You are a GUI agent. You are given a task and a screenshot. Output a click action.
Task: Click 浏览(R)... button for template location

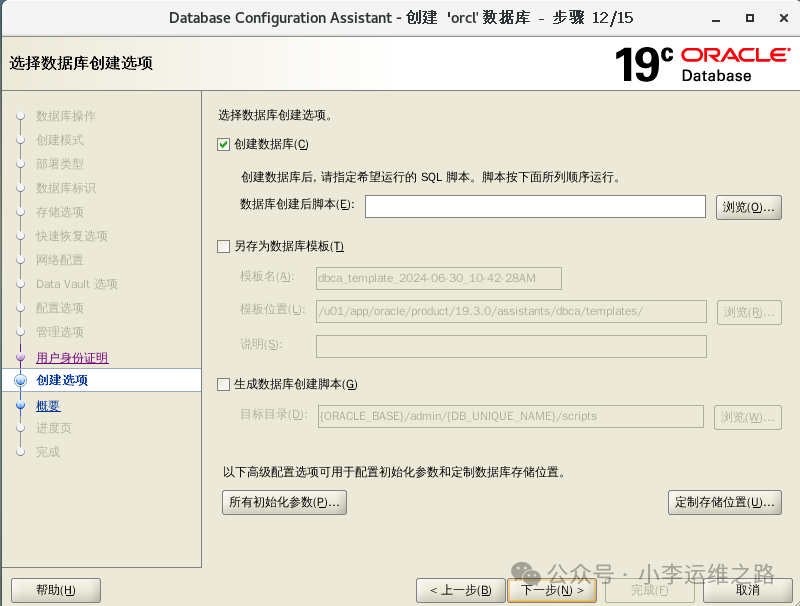(x=749, y=312)
